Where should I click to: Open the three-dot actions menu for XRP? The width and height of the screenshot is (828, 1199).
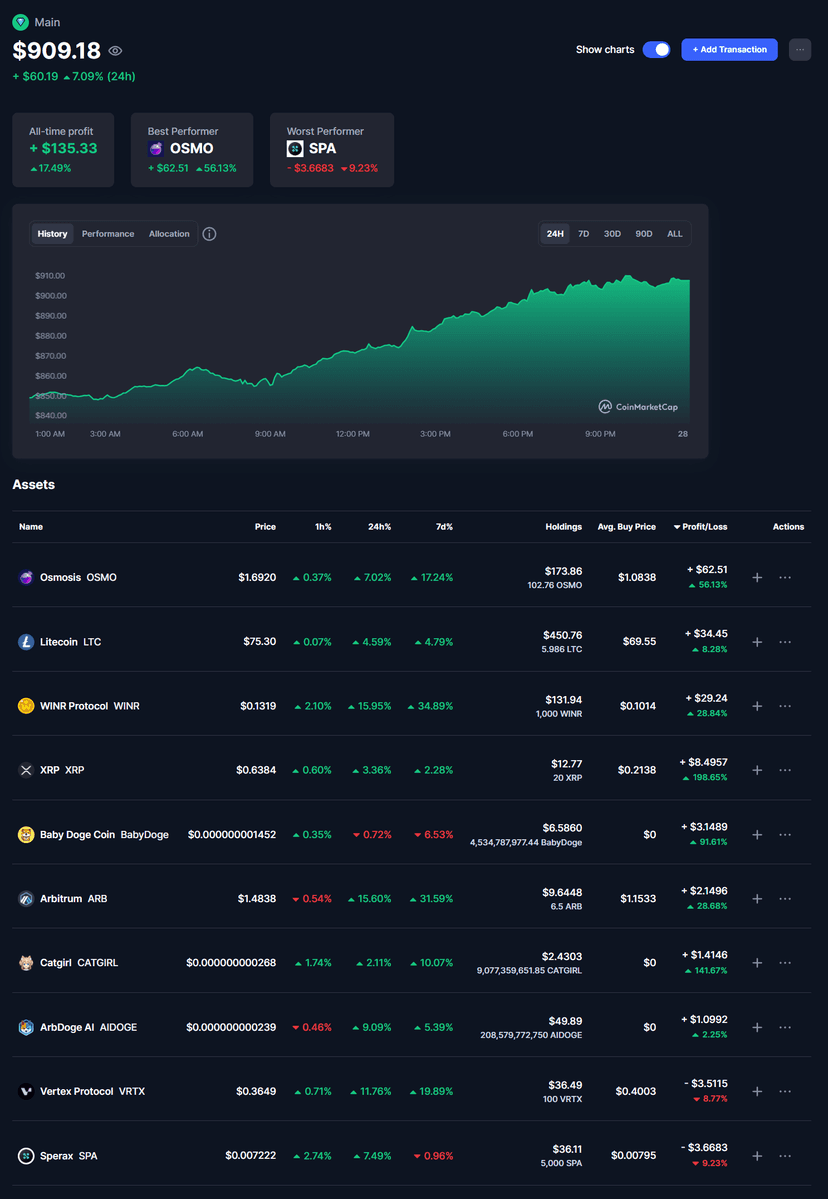pos(785,770)
